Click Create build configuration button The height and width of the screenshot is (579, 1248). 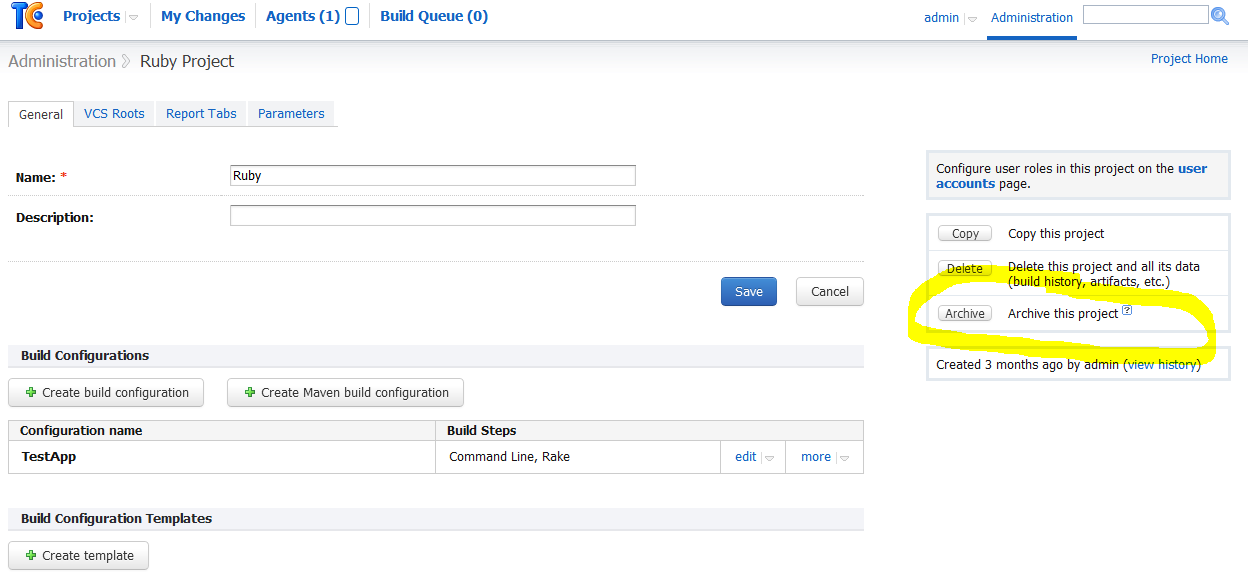pos(106,393)
